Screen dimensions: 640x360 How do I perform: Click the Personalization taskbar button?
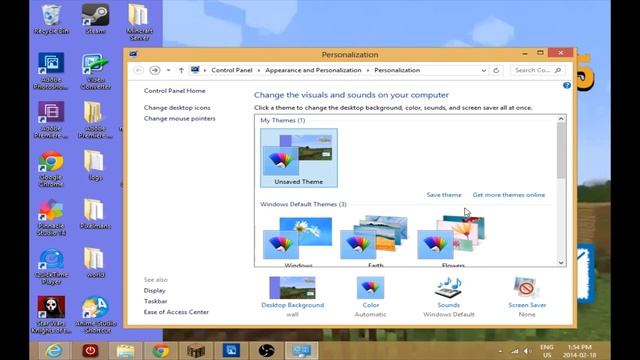tap(302, 351)
